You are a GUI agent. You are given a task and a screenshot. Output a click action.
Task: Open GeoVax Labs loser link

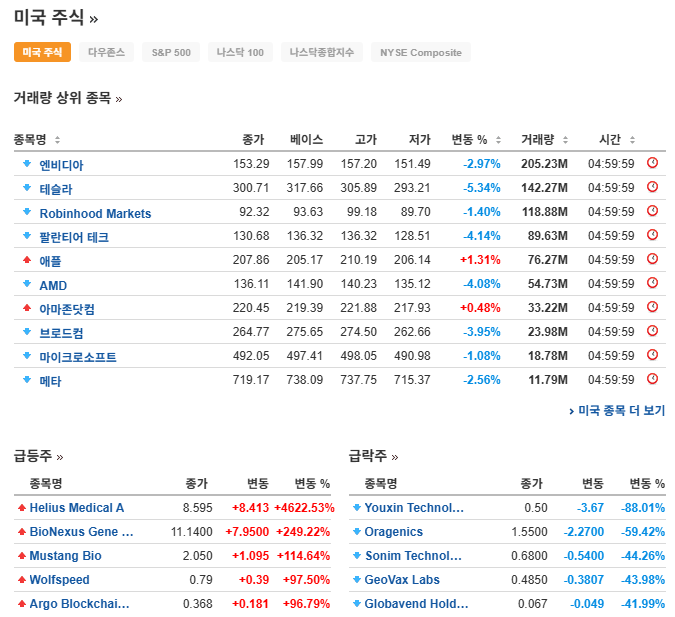click(x=402, y=580)
